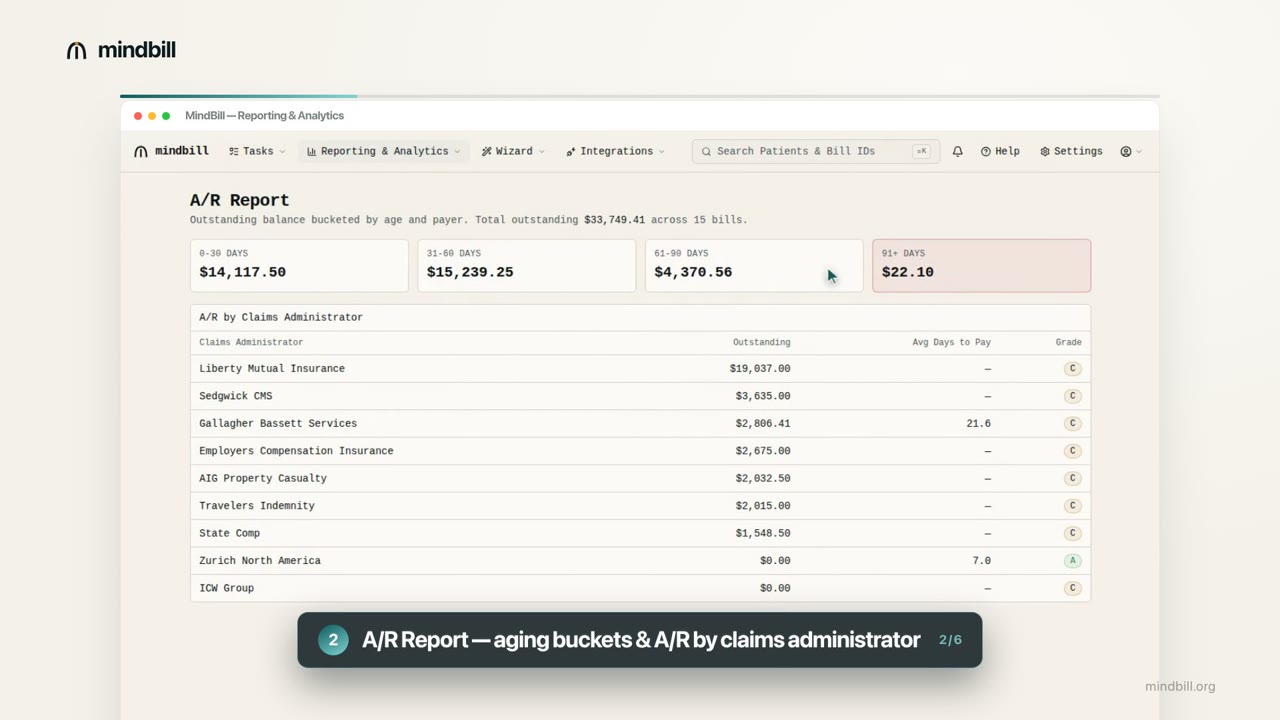
Task: Select the Liberty Mutual Insurance row
Action: coord(640,369)
